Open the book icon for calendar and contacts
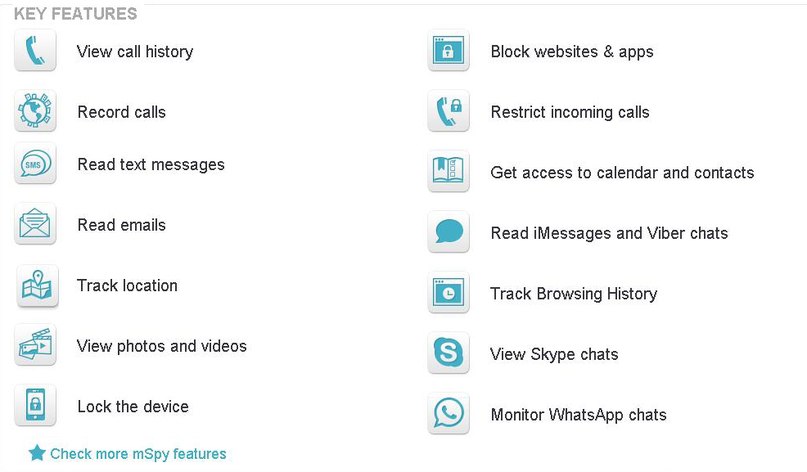 (448, 171)
